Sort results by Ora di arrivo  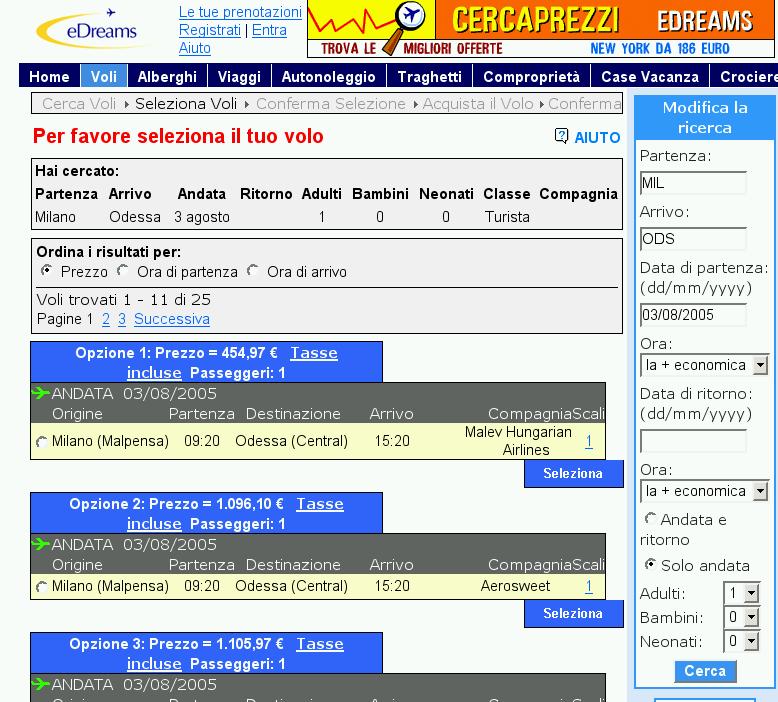(252, 271)
